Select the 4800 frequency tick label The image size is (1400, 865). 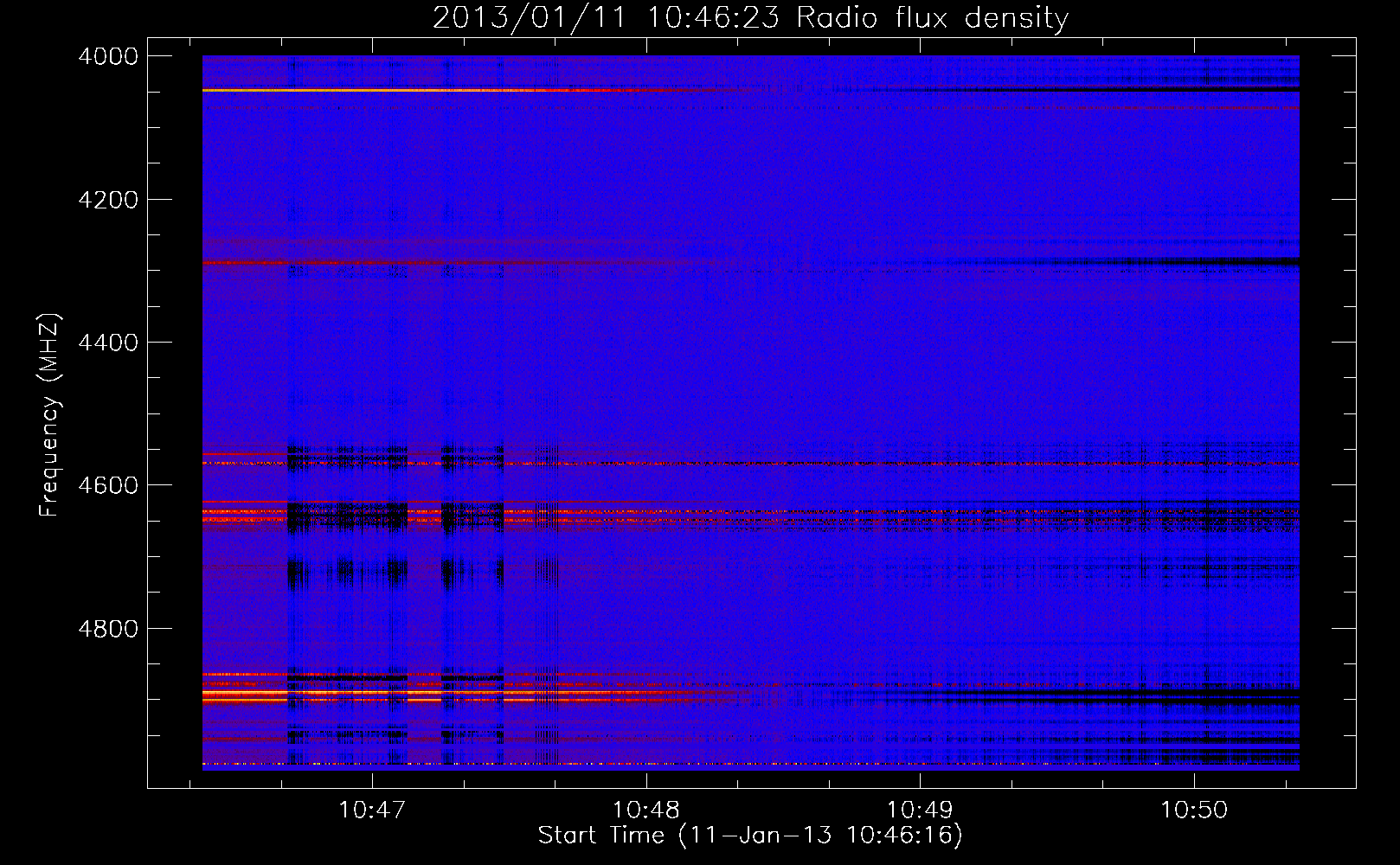pos(108,628)
